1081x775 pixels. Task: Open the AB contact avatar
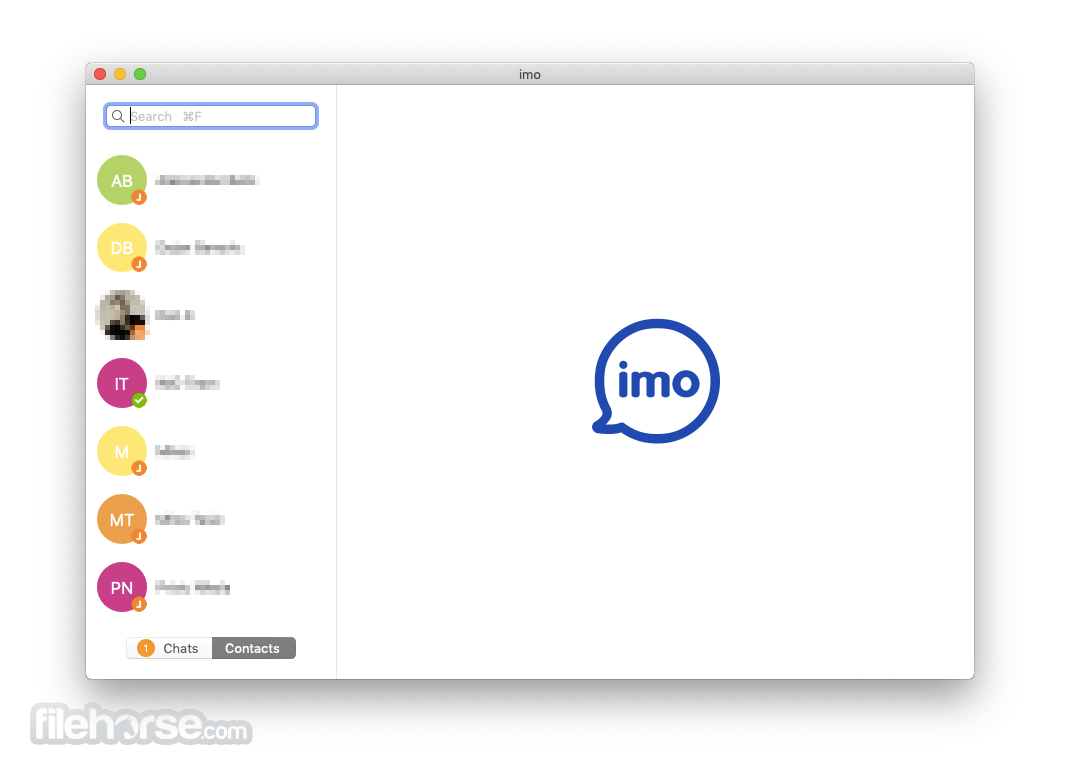point(122,181)
